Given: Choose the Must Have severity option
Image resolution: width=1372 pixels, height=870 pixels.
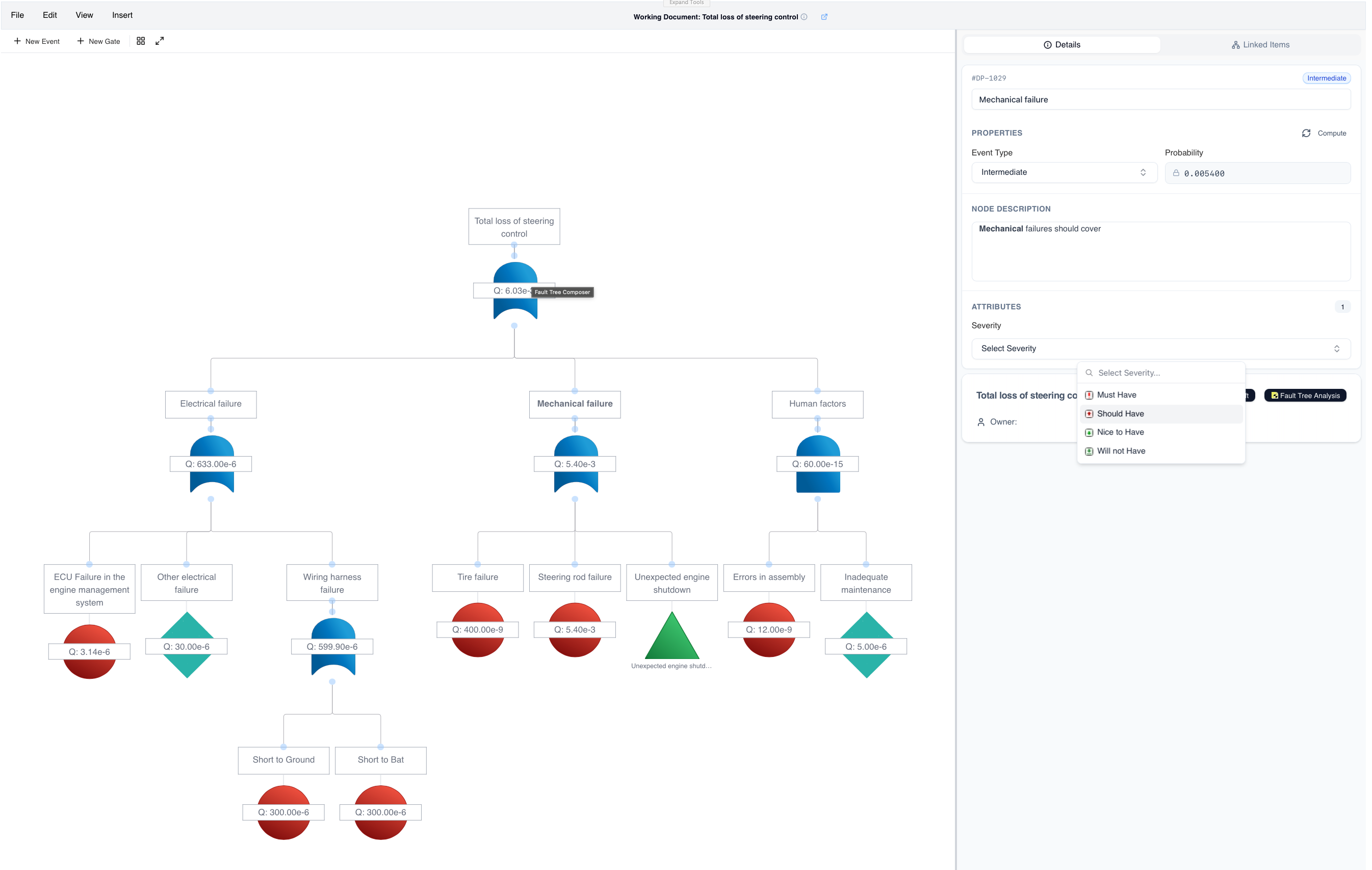Looking at the screenshot, I should (x=1116, y=395).
